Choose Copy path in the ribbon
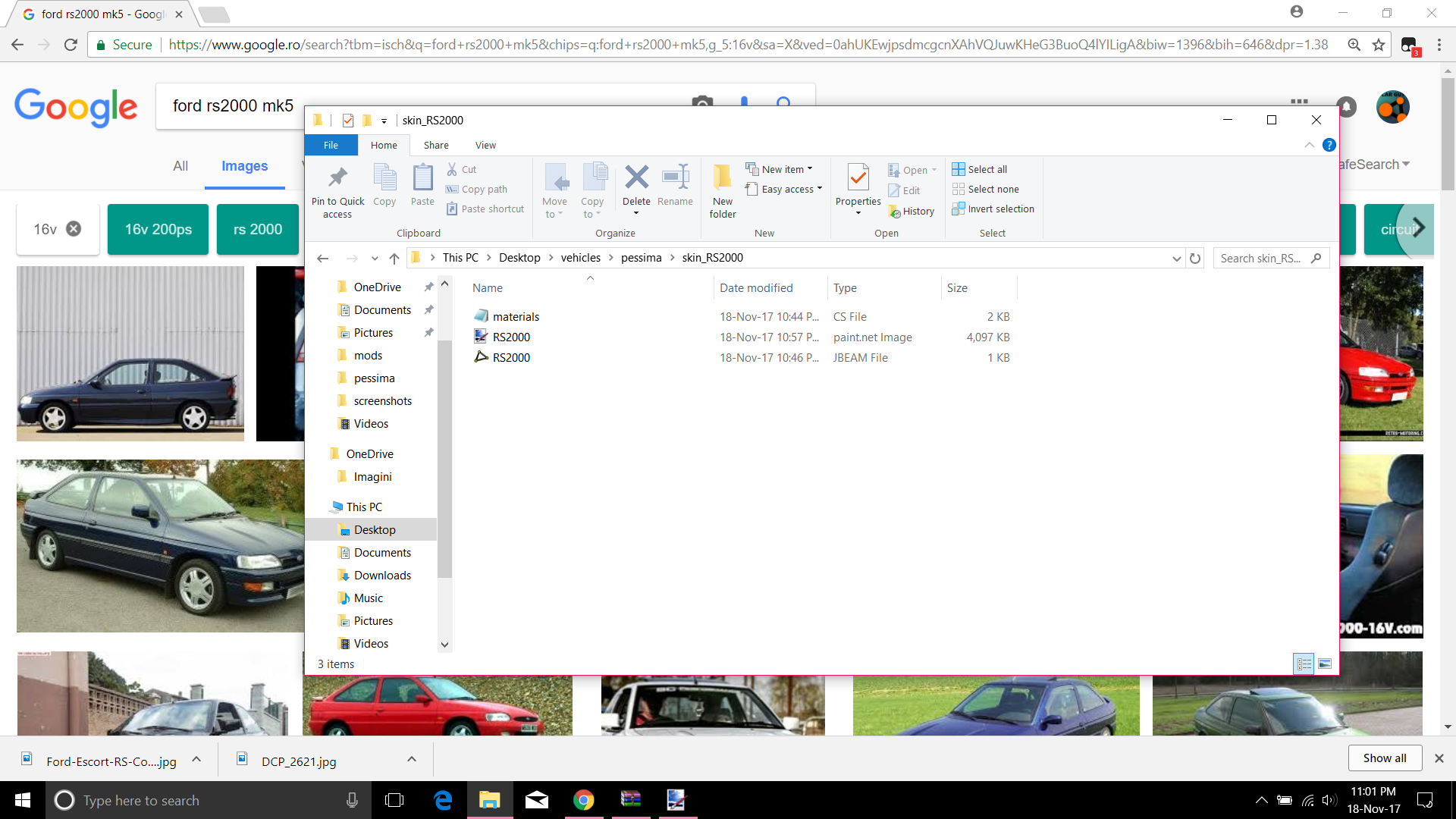Image resolution: width=1456 pixels, height=819 pixels. [x=477, y=189]
